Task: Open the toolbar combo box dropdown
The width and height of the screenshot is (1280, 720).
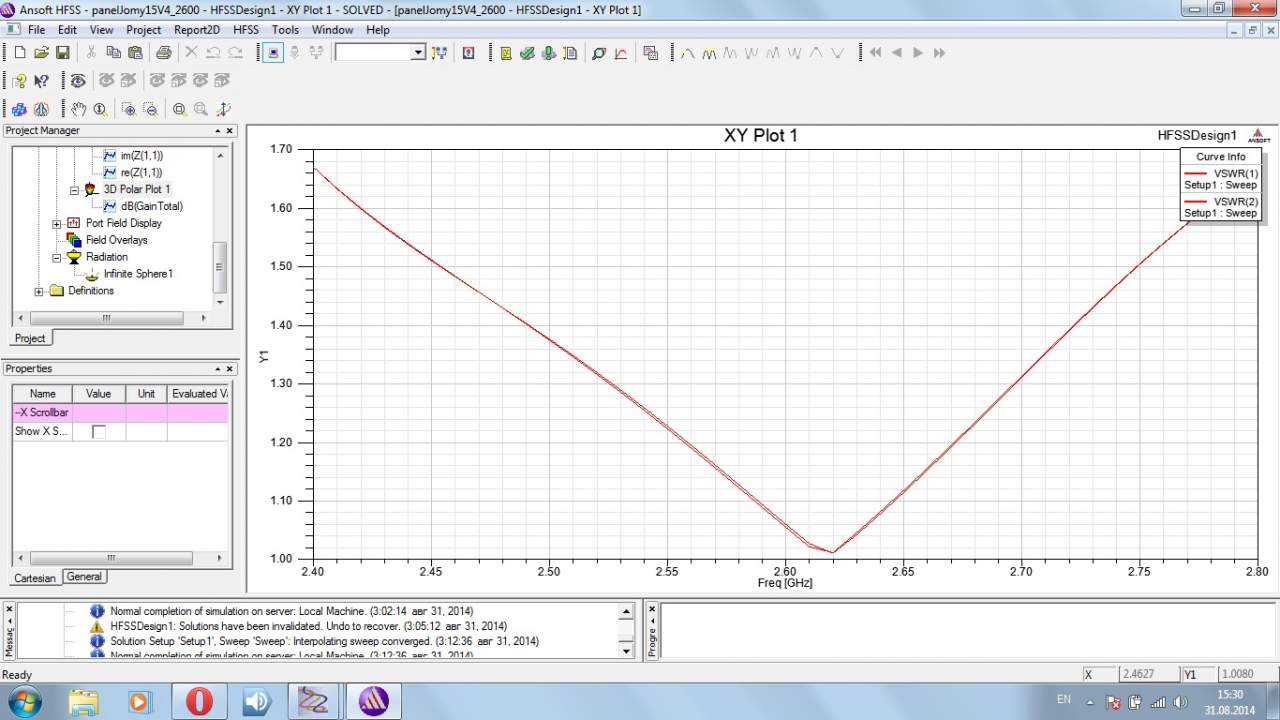Action: [418, 53]
